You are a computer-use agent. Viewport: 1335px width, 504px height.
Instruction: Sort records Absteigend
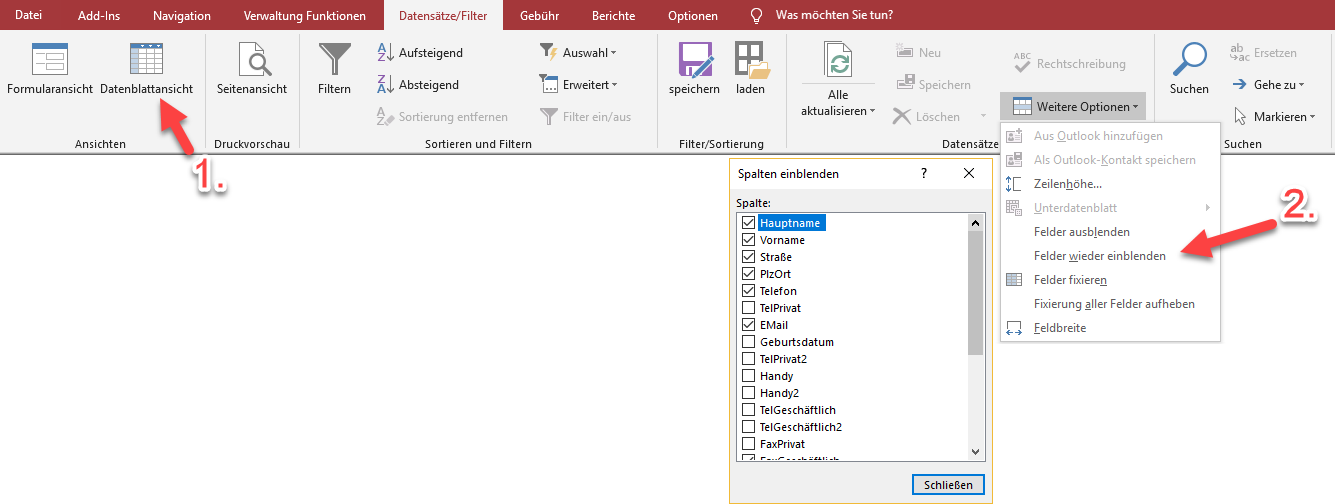(418, 85)
